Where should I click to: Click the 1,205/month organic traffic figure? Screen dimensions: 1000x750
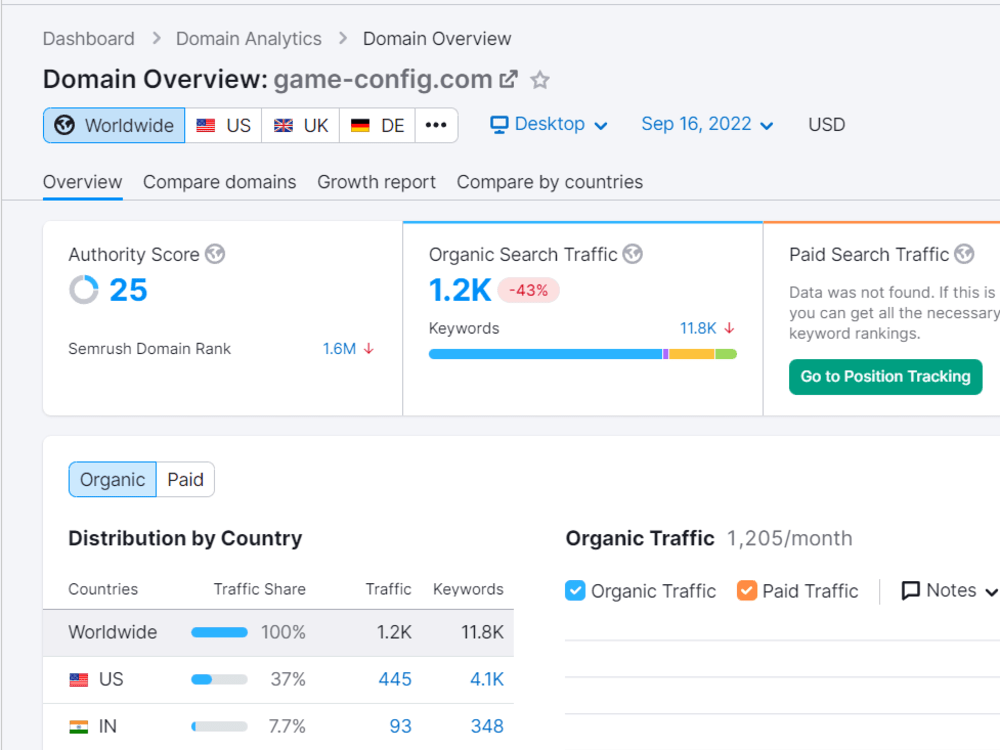click(790, 539)
